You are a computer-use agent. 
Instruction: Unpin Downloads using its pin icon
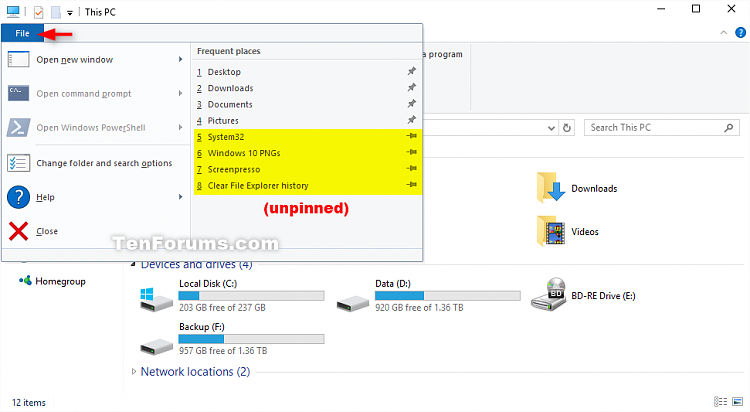[411, 88]
